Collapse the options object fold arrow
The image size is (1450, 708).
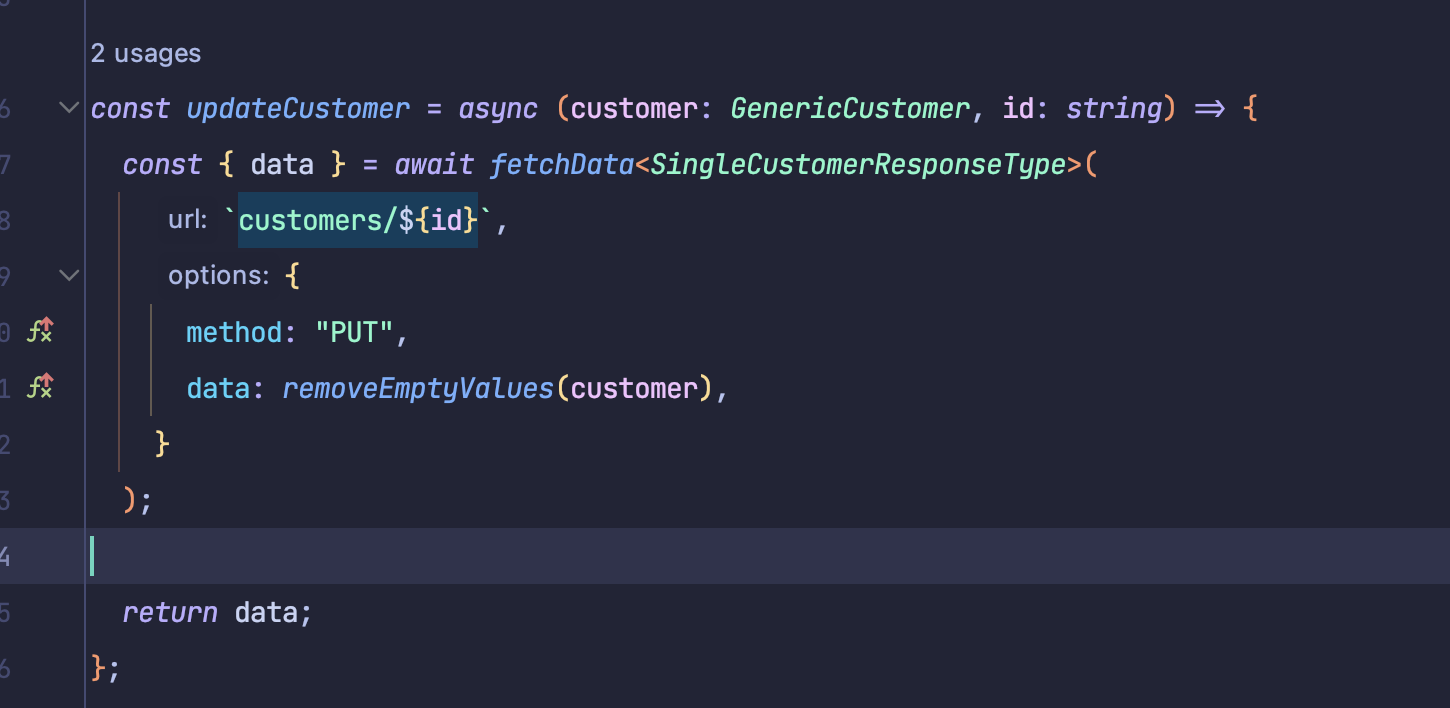[x=68, y=275]
